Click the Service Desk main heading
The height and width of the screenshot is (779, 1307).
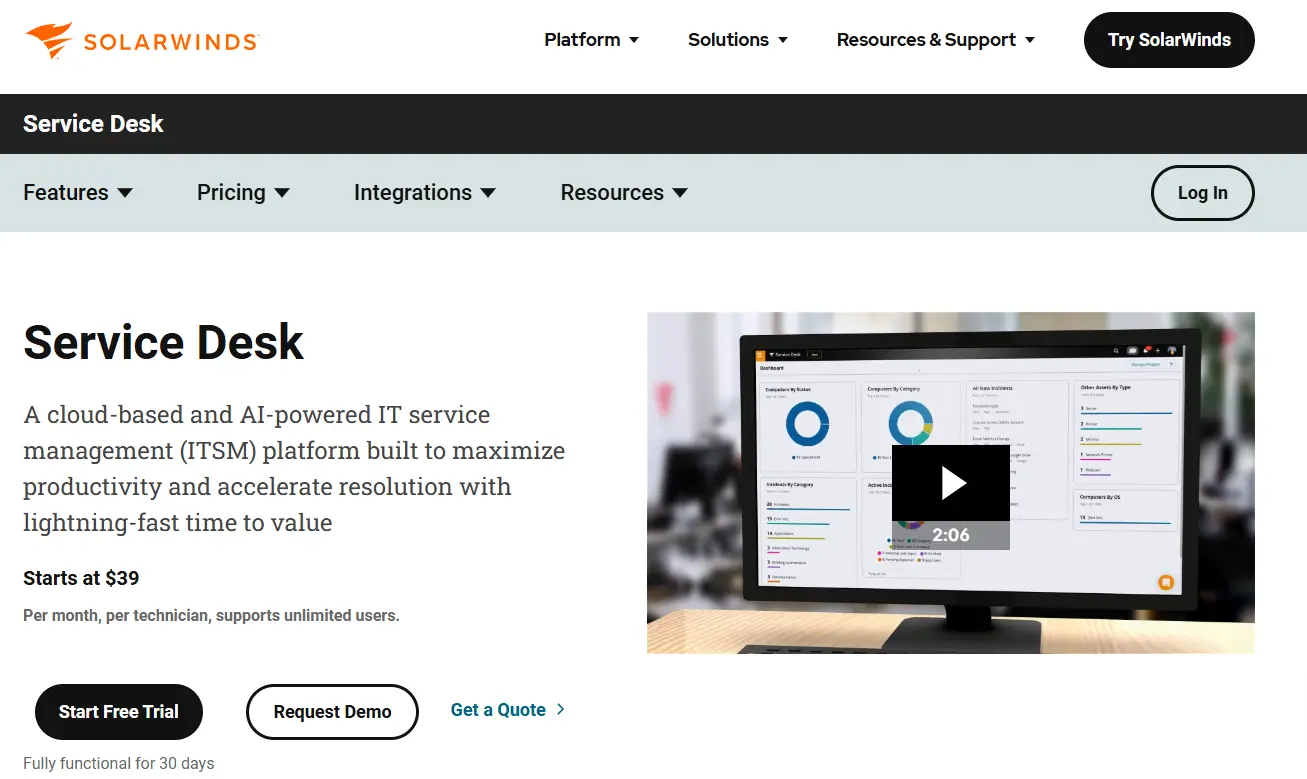click(x=163, y=342)
